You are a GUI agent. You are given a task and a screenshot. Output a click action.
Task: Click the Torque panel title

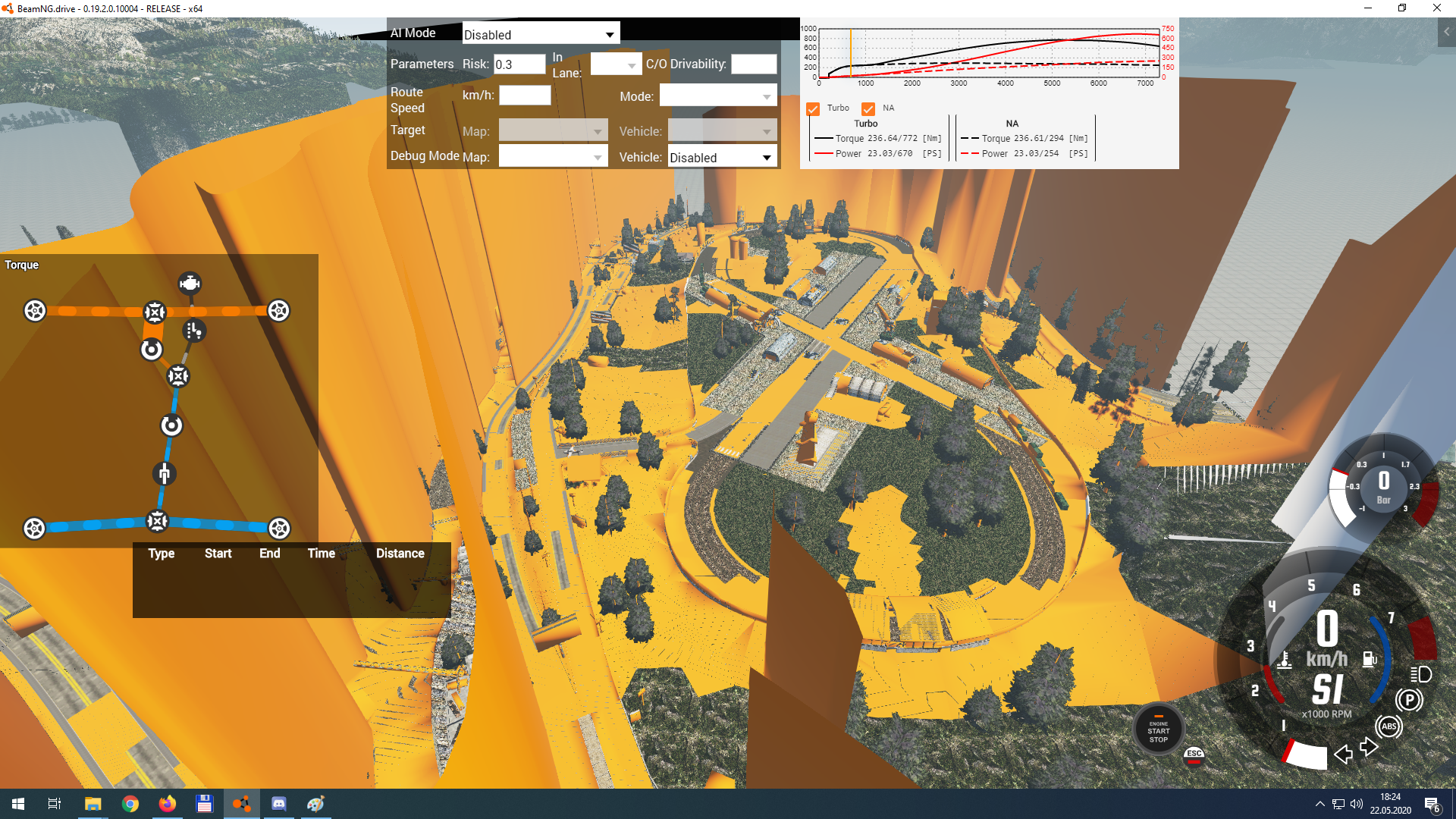pos(21,265)
